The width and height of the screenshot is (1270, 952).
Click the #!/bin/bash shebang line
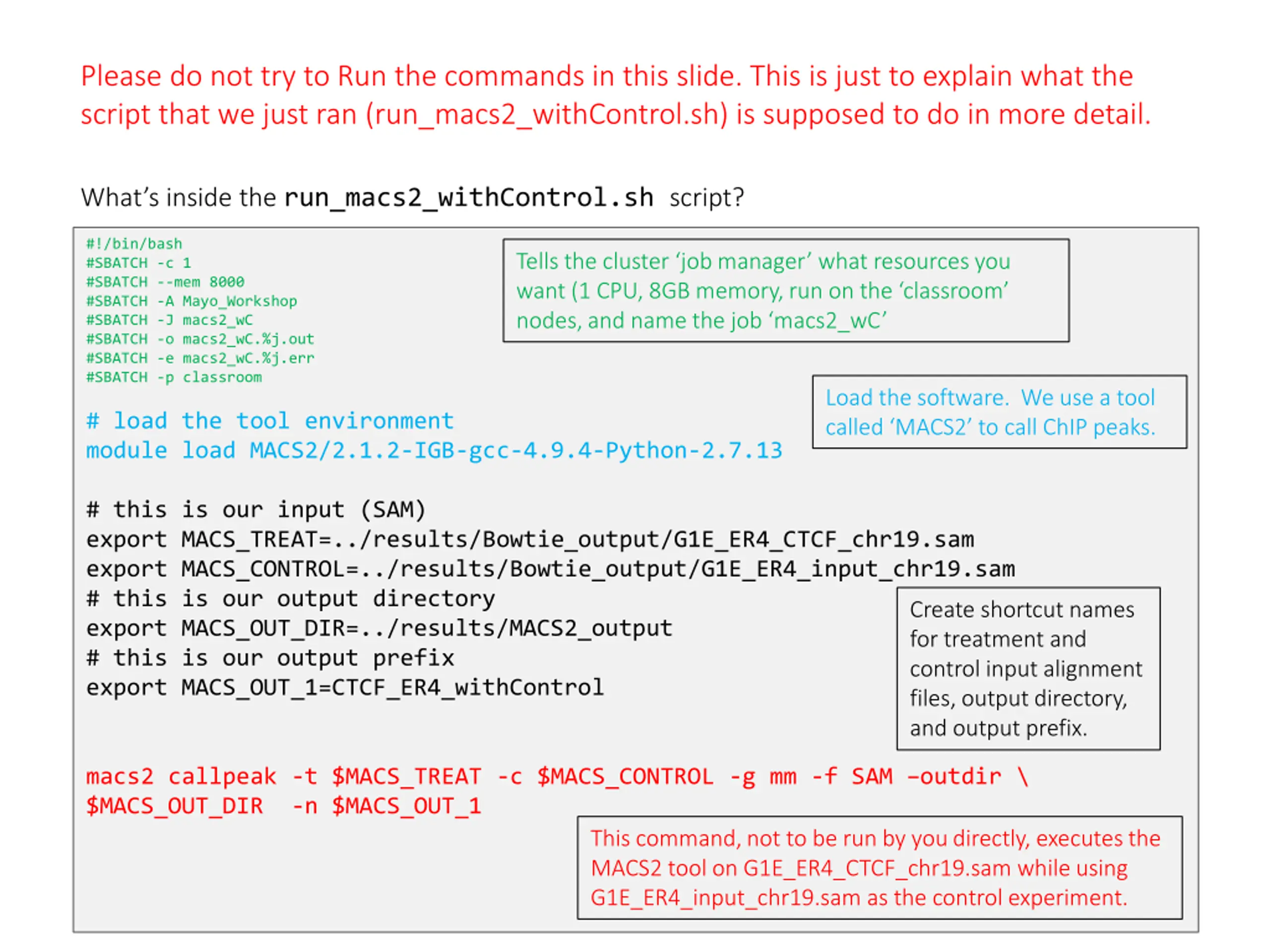[x=134, y=244]
